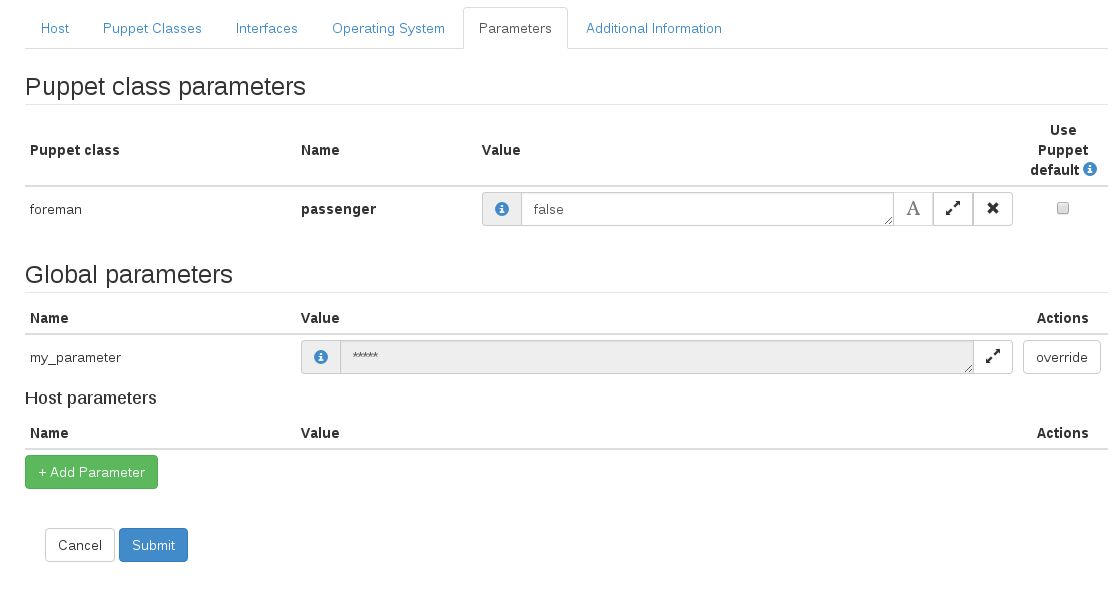1118x614 pixels.
Task: Open the Host tab
Action: coord(55,29)
